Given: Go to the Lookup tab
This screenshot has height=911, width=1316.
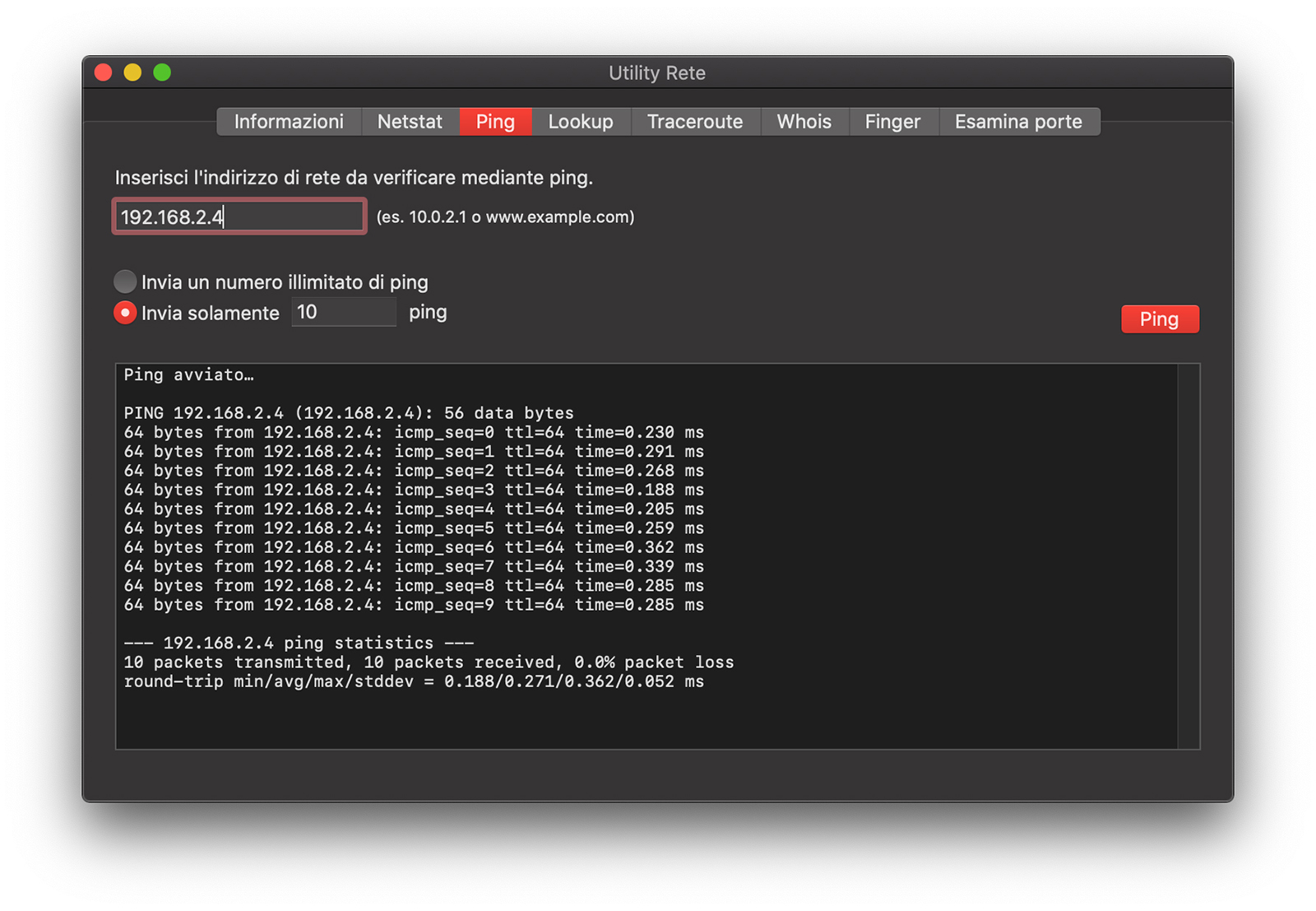Looking at the screenshot, I should click(581, 122).
